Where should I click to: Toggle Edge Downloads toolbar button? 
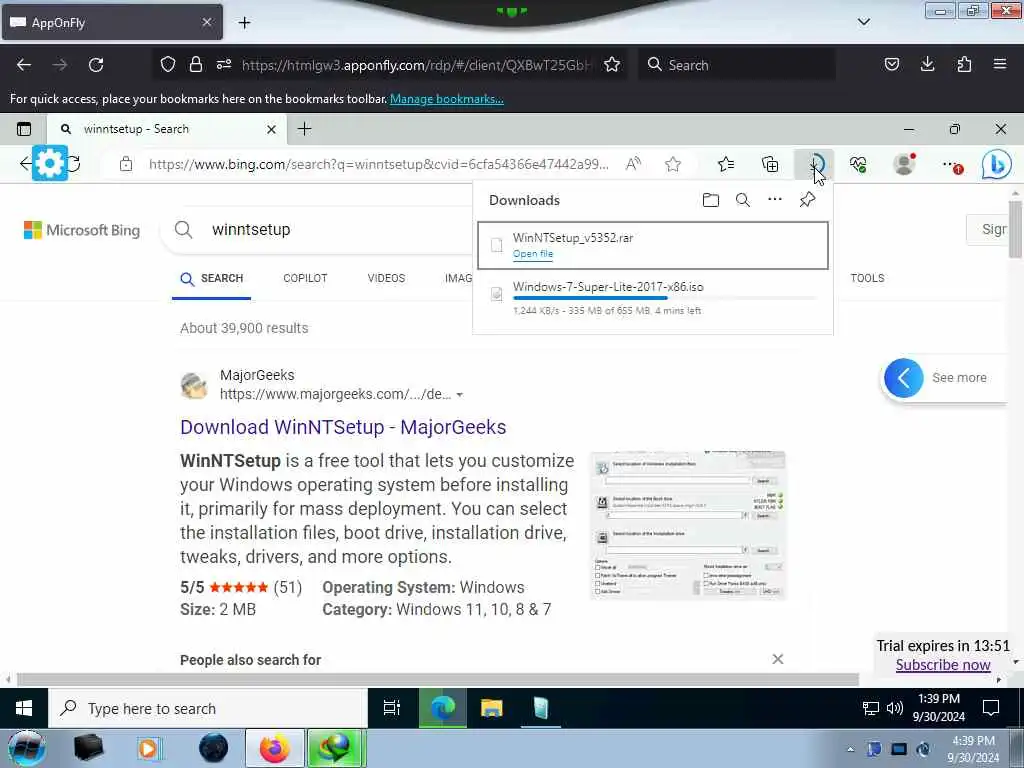click(814, 165)
